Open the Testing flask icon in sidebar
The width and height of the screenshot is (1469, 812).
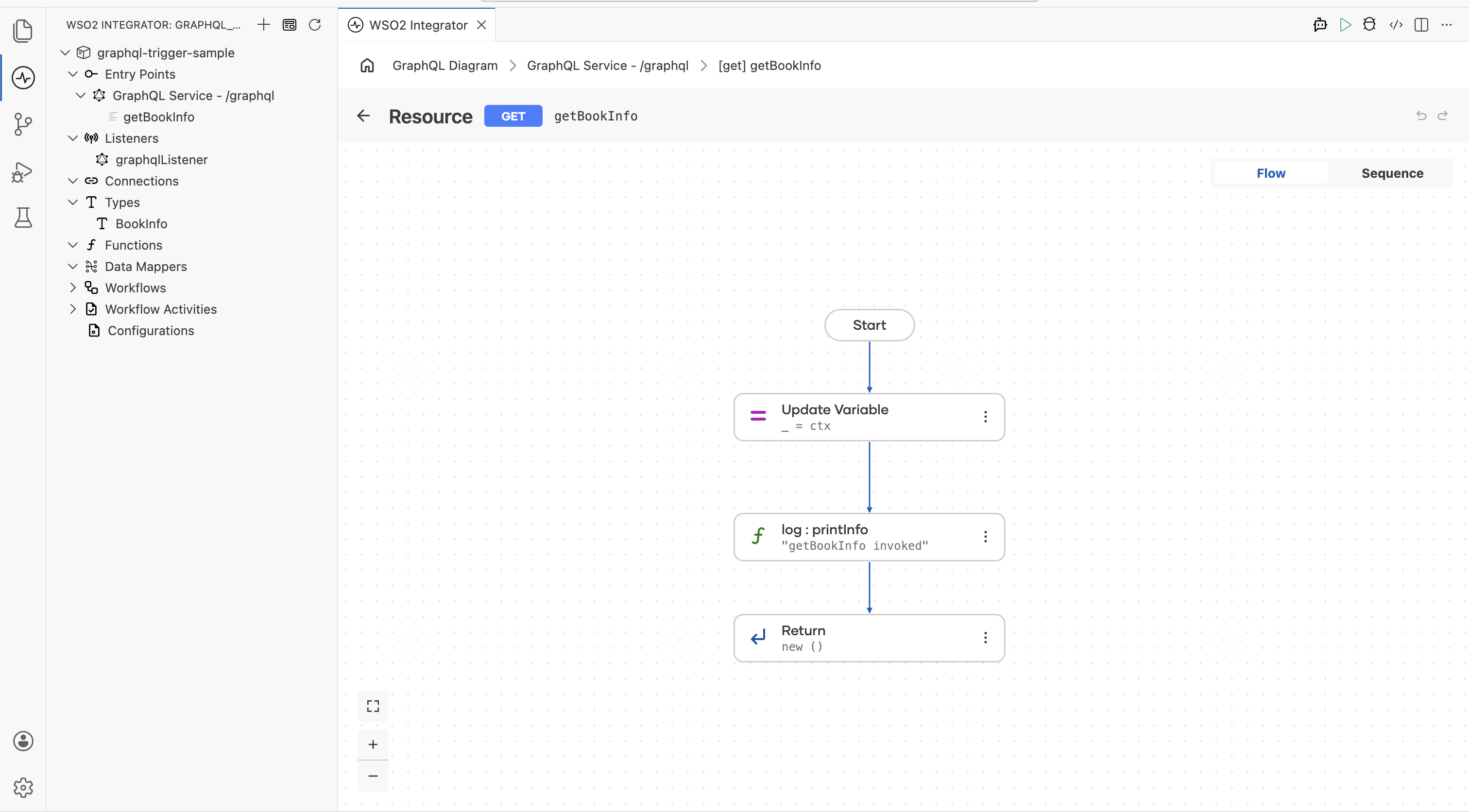pos(23,217)
